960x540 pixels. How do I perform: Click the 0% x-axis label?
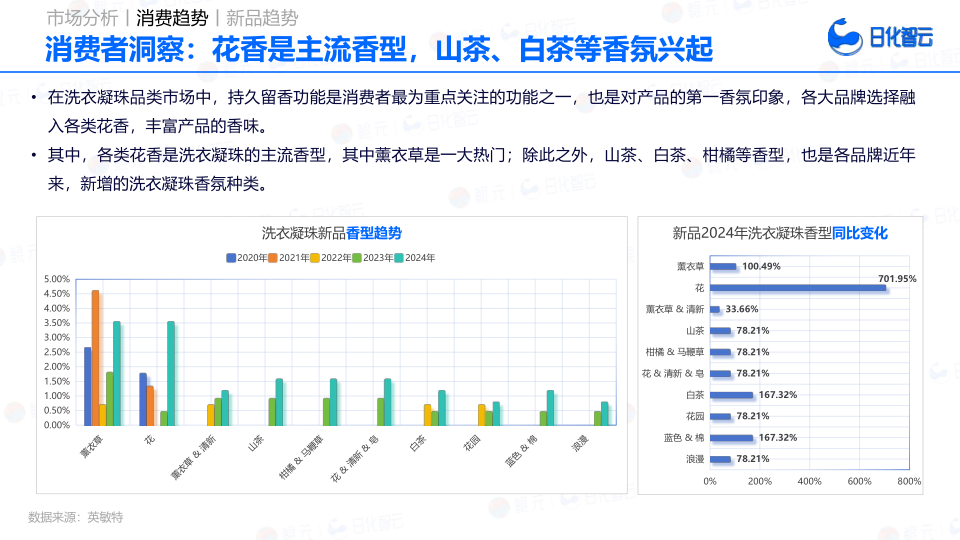[x=710, y=482]
